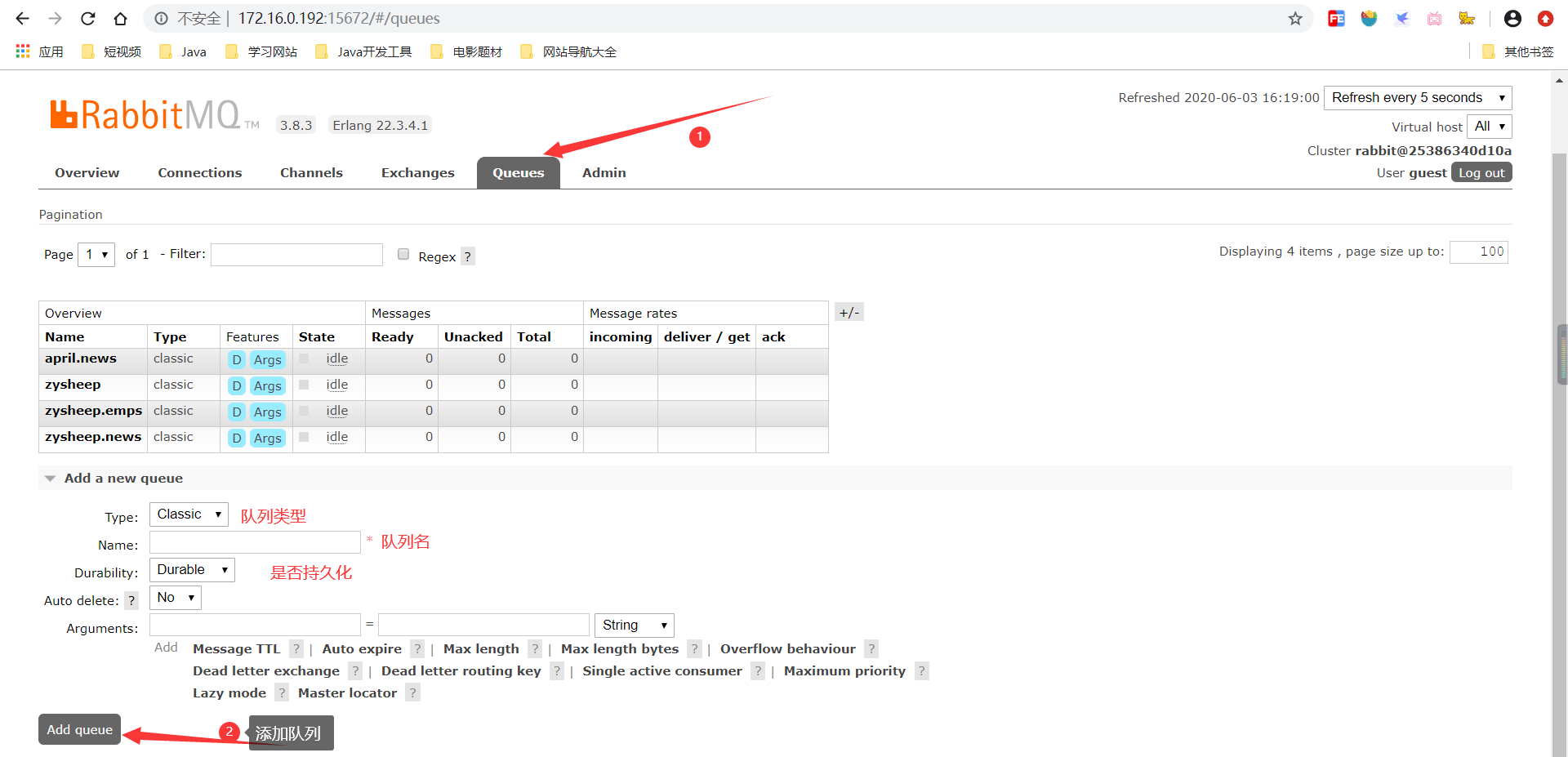Image resolution: width=1568 pixels, height=757 pixels.
Task: Open the browser profile account icon
Action: 1512,18
